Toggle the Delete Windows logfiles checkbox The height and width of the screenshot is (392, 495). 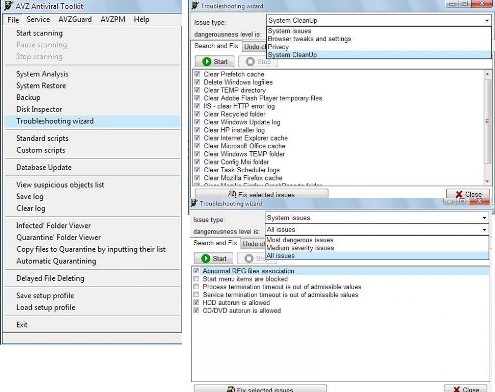pos(197,82)
